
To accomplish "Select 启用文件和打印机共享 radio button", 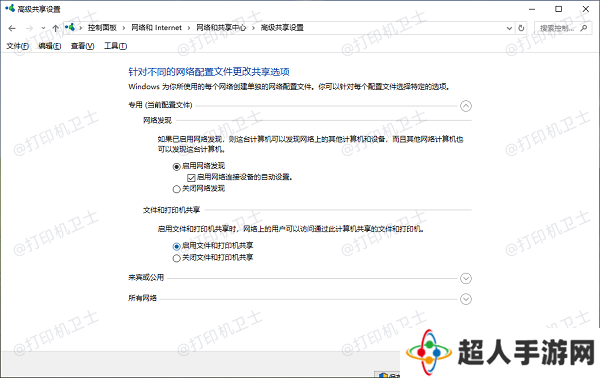I will (176, 246).
